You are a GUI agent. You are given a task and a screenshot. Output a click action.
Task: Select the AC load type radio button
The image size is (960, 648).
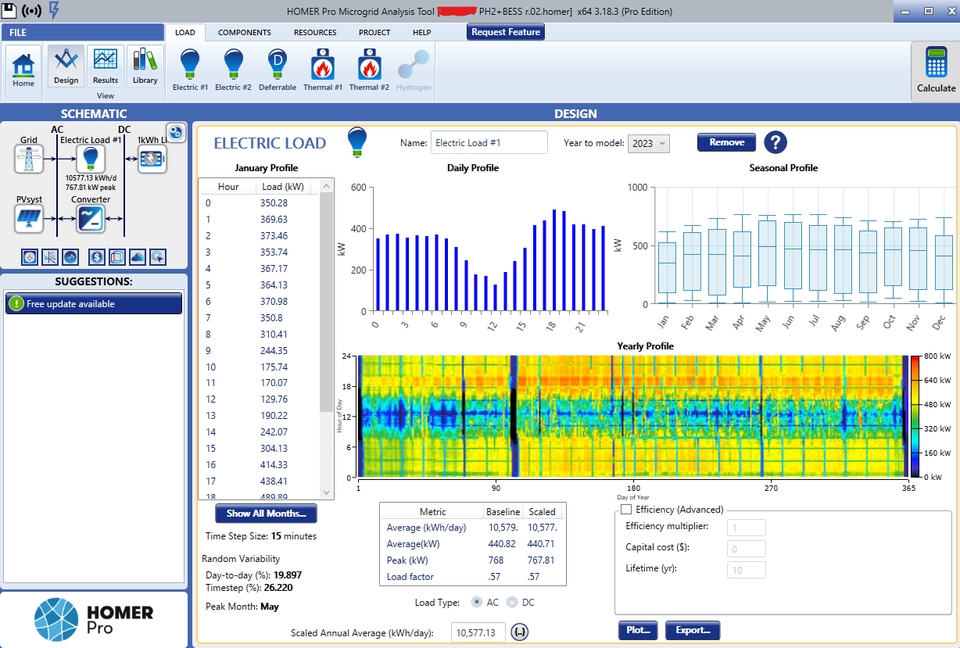click(x=477, y=602)
